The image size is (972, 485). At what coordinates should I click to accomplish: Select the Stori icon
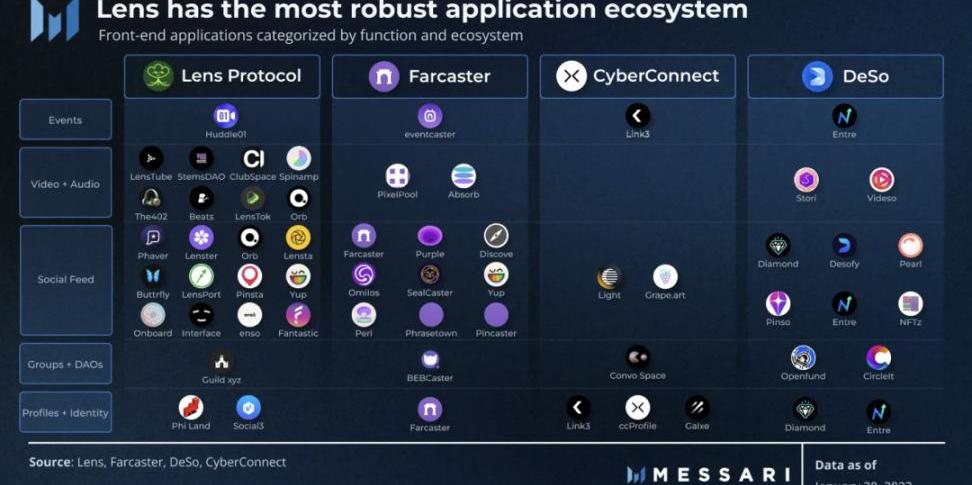pos(806,180)
